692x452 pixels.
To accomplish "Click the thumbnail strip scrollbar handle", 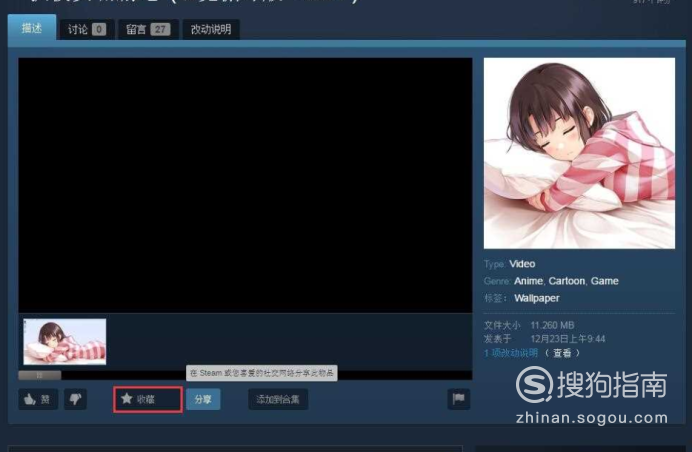I will [x=40, y=375].
